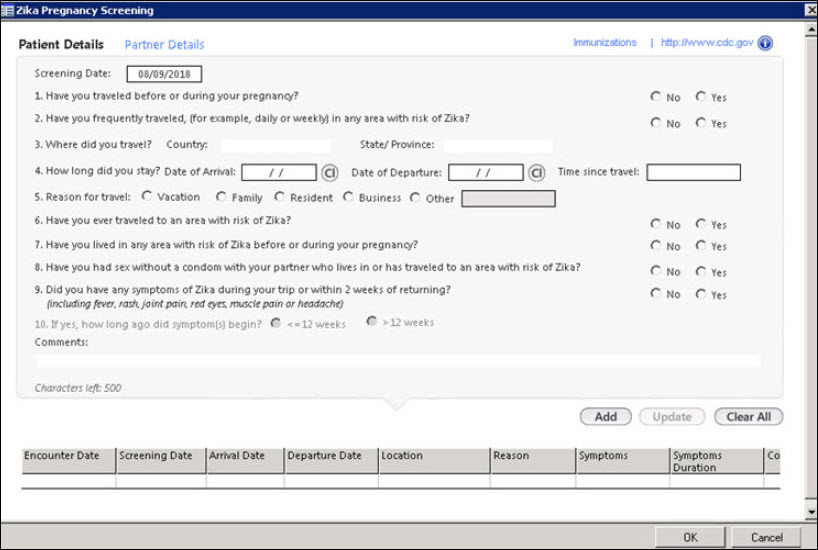Click the Cancel button

766,537
